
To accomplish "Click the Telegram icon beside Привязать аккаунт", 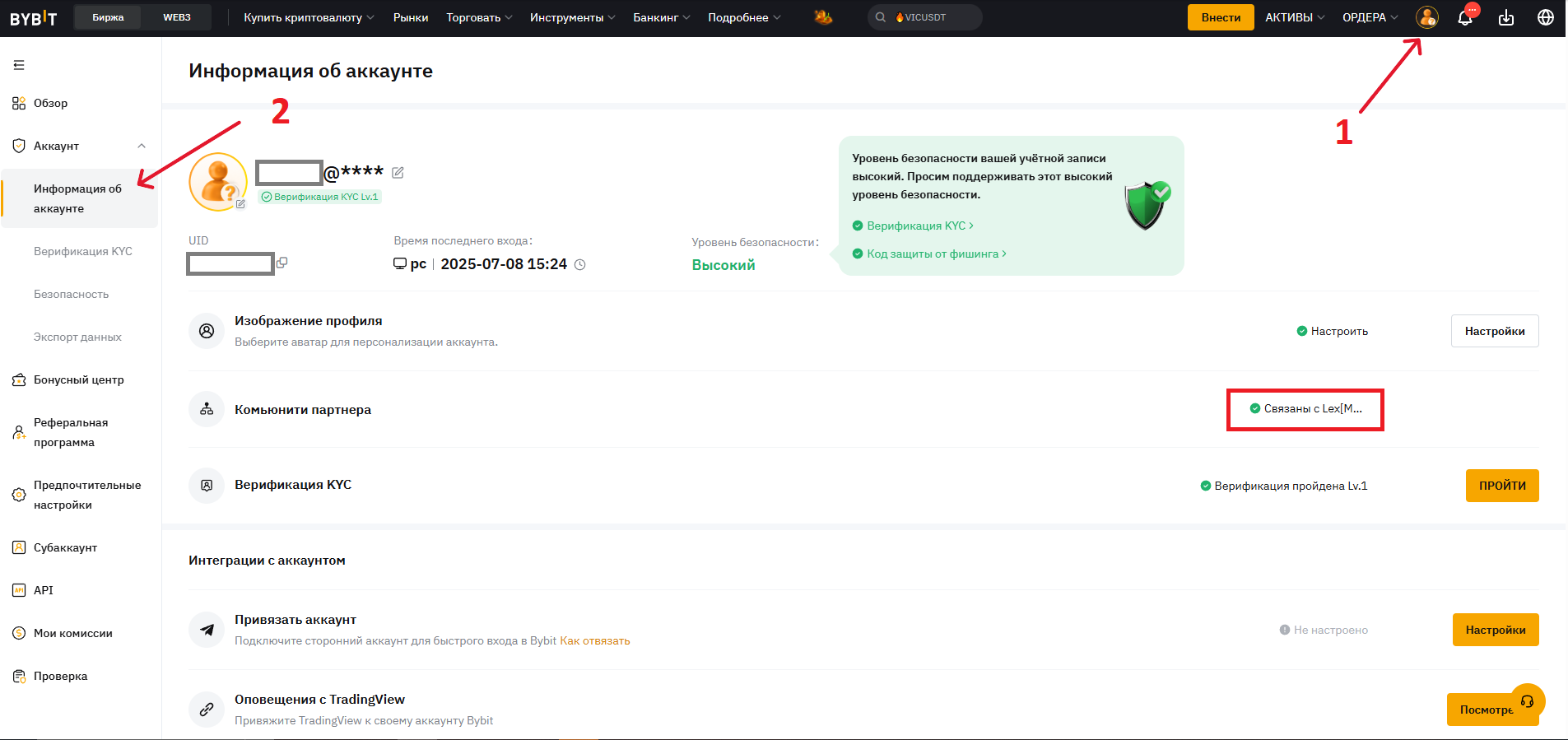I will (x=207, y=630).
